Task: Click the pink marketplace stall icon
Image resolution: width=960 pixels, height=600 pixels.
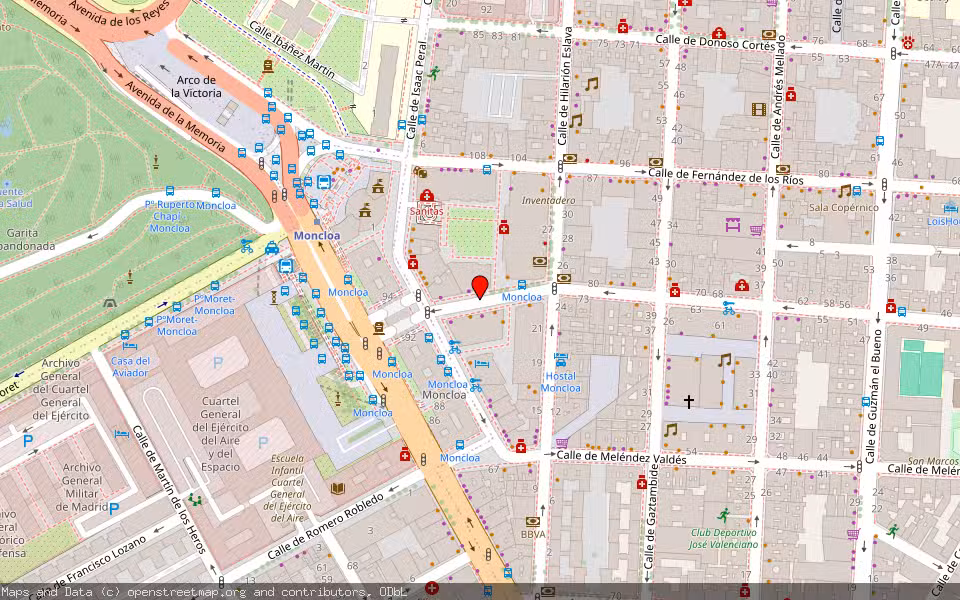Action: 733,225
